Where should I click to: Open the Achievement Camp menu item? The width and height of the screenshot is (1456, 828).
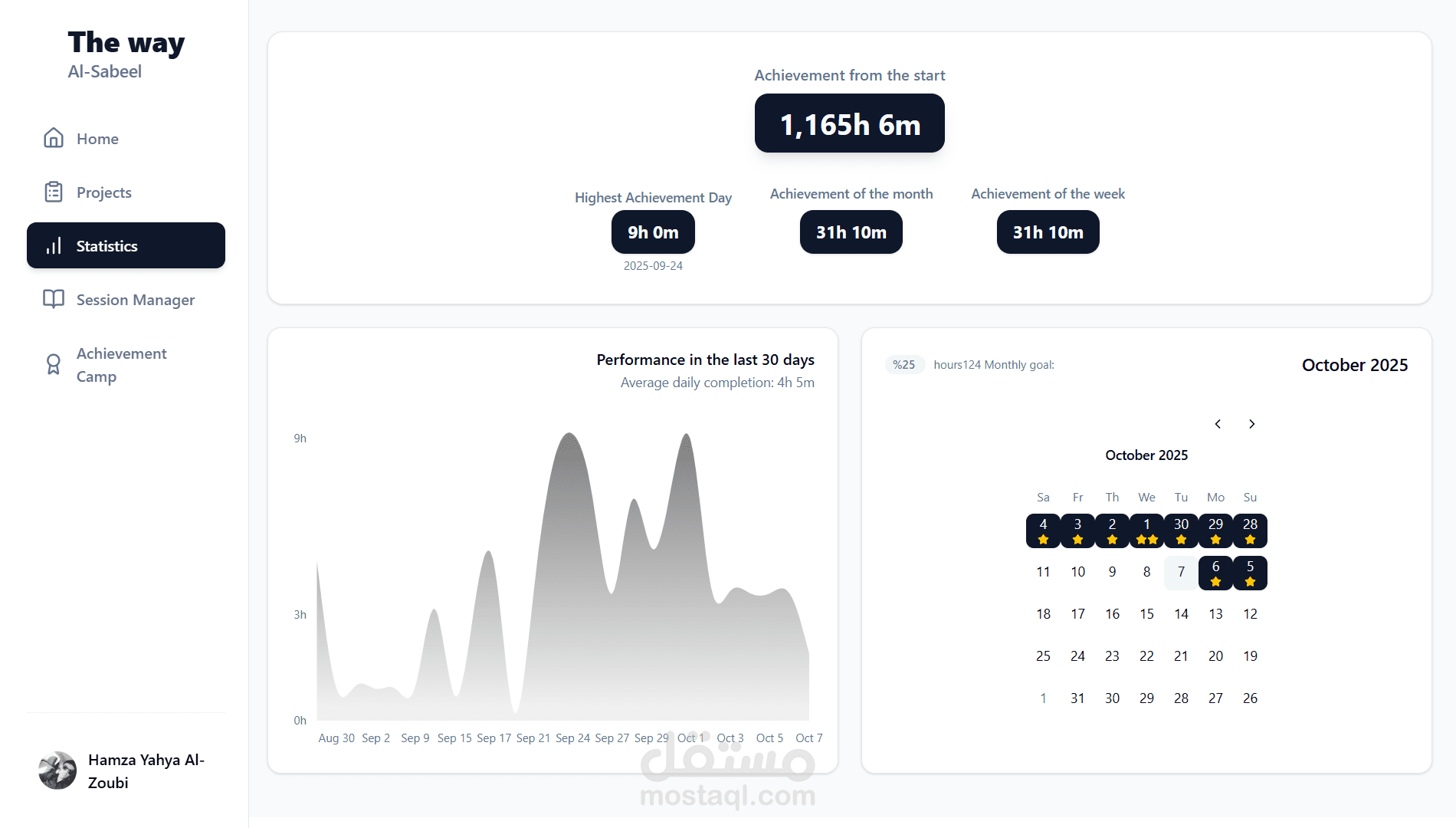click(x=126, y=365)
